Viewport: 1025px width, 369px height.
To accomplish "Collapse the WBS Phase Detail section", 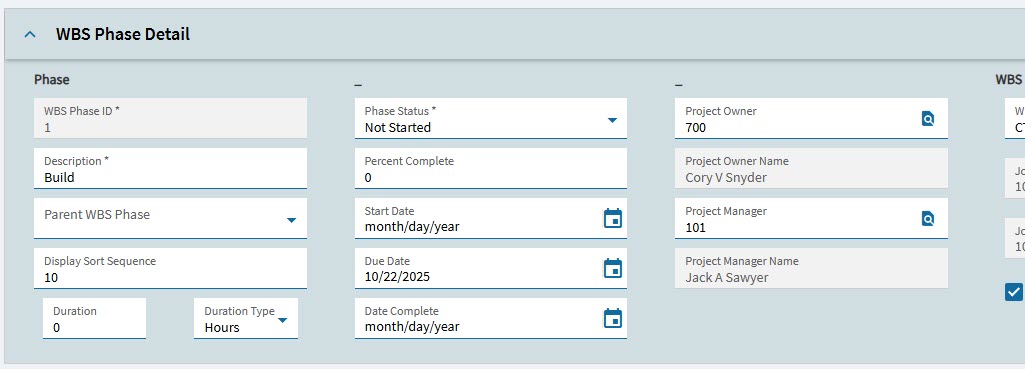I will (30, 35).
